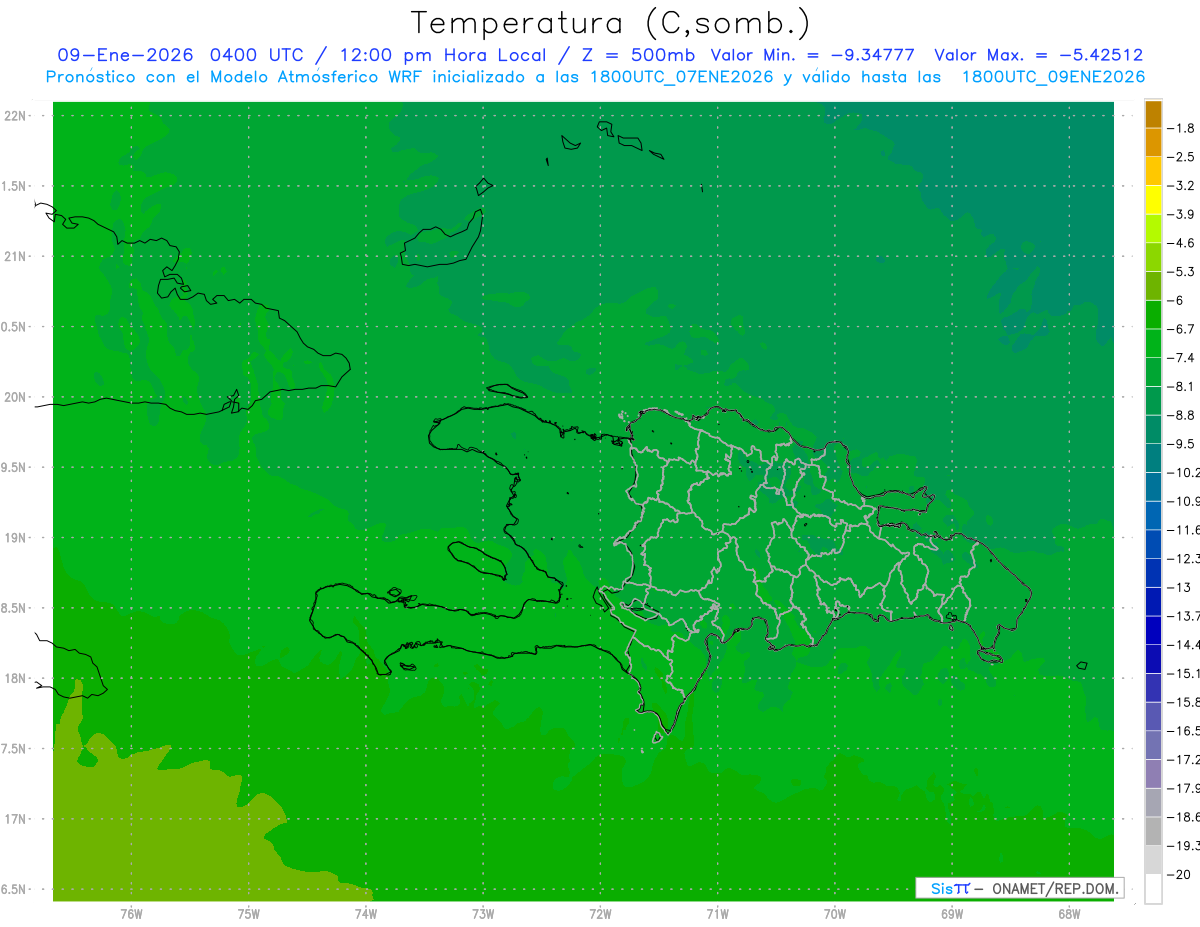Select the date "09-Ene-2026" in header
The height and width of the screenshot is (927, 1200).
click(x=126, y=55)
